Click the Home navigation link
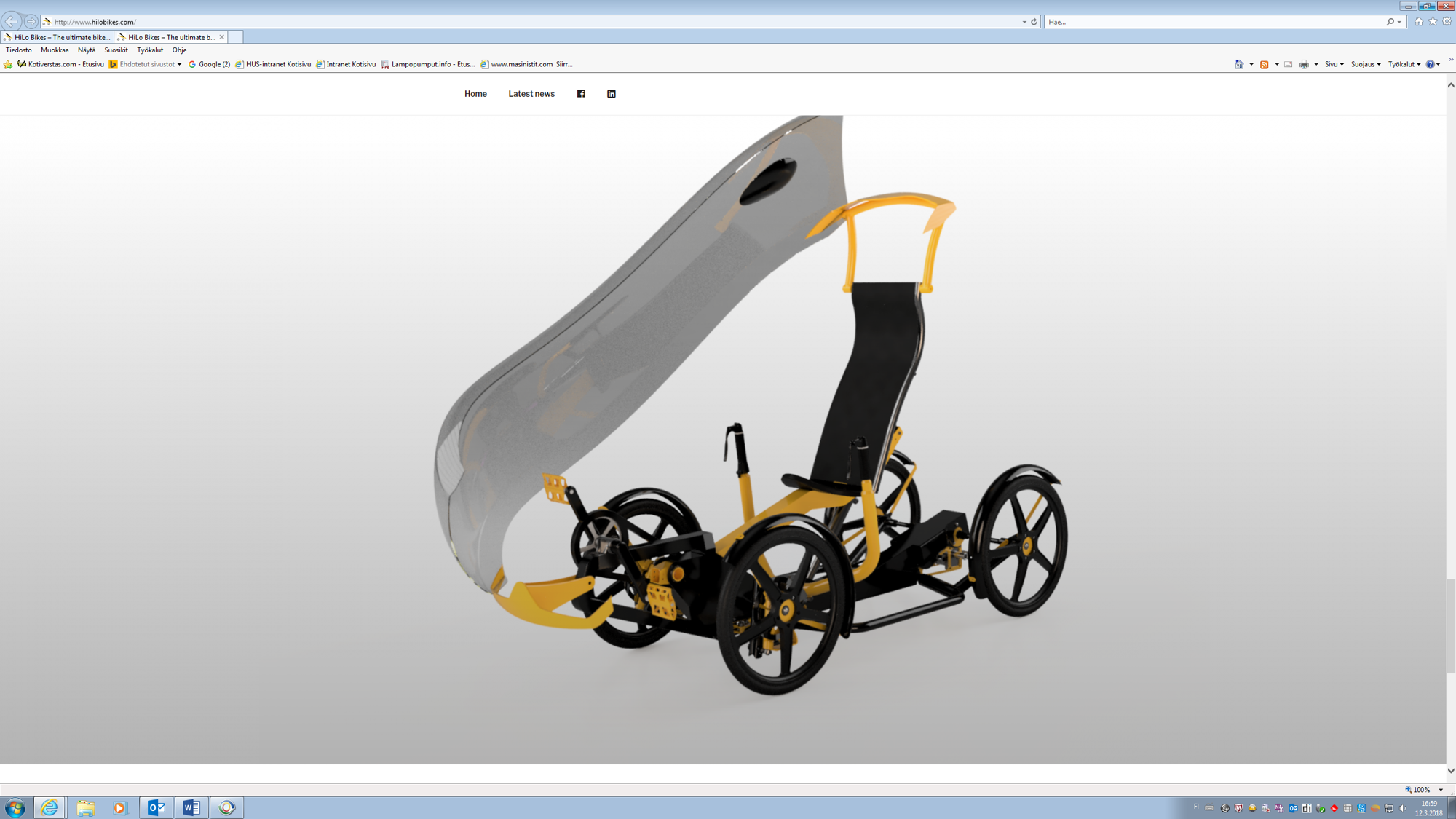Image resolution: width=1456 pixels, height=819 pixels. point(475,94)
